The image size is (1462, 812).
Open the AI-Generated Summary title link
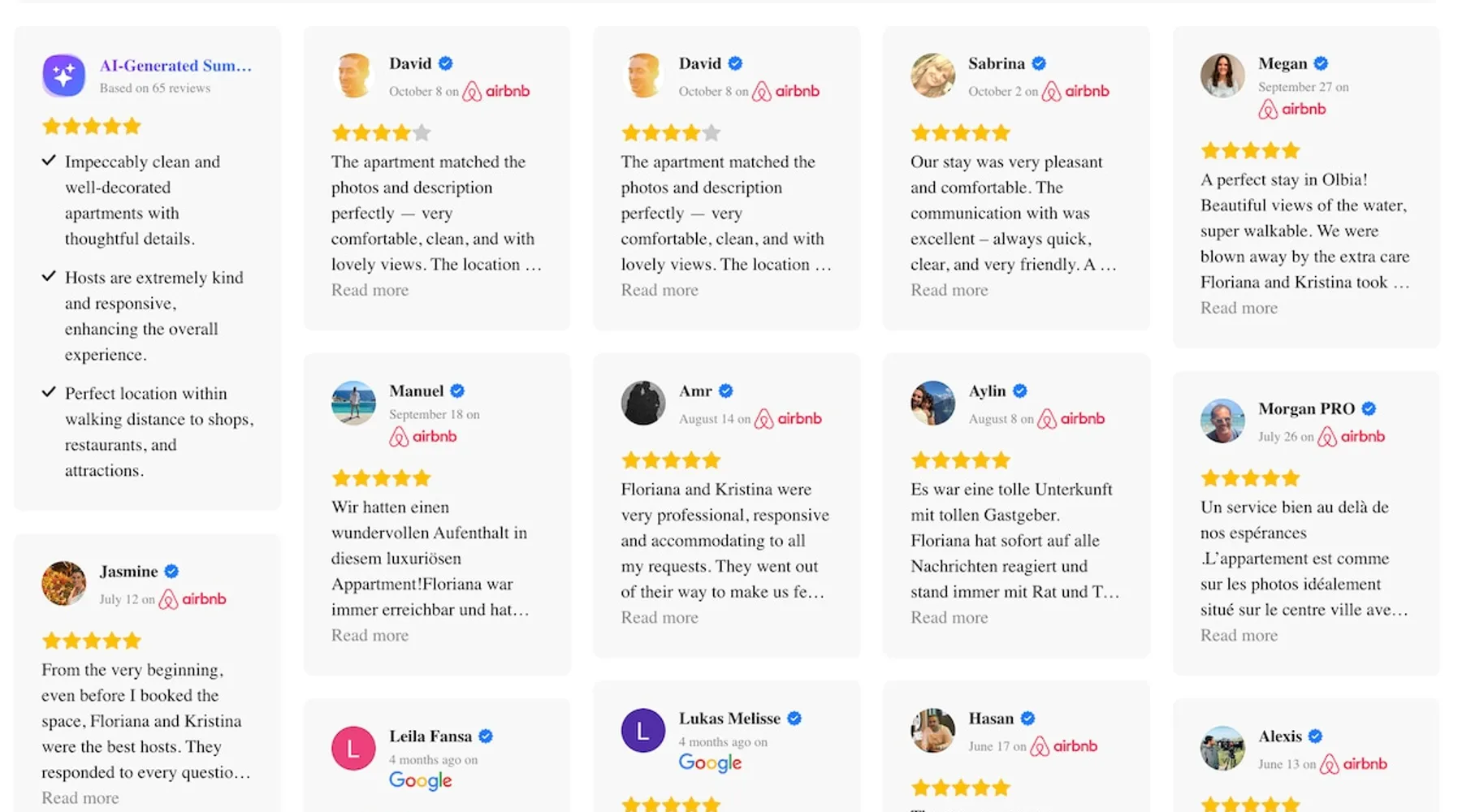(x=175, y=66)
